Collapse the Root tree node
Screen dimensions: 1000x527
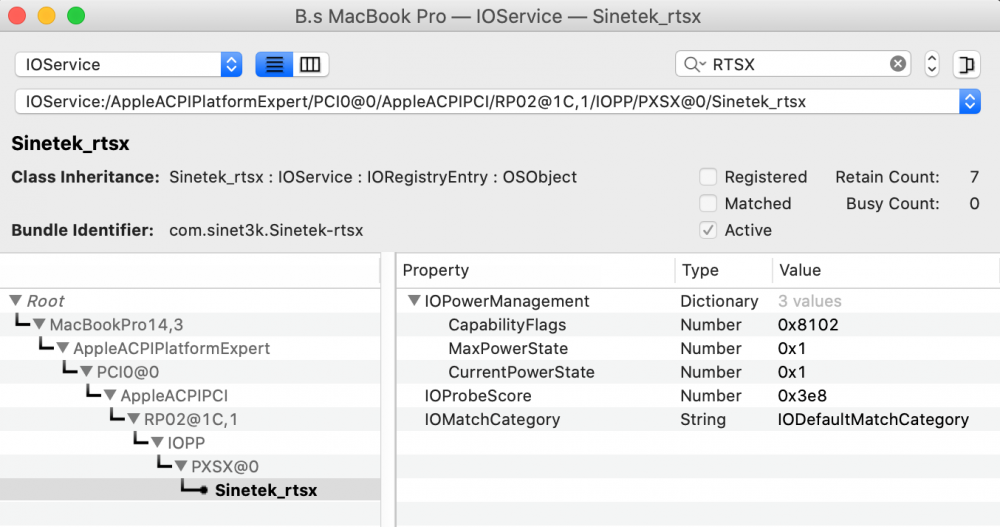point(16,301)
